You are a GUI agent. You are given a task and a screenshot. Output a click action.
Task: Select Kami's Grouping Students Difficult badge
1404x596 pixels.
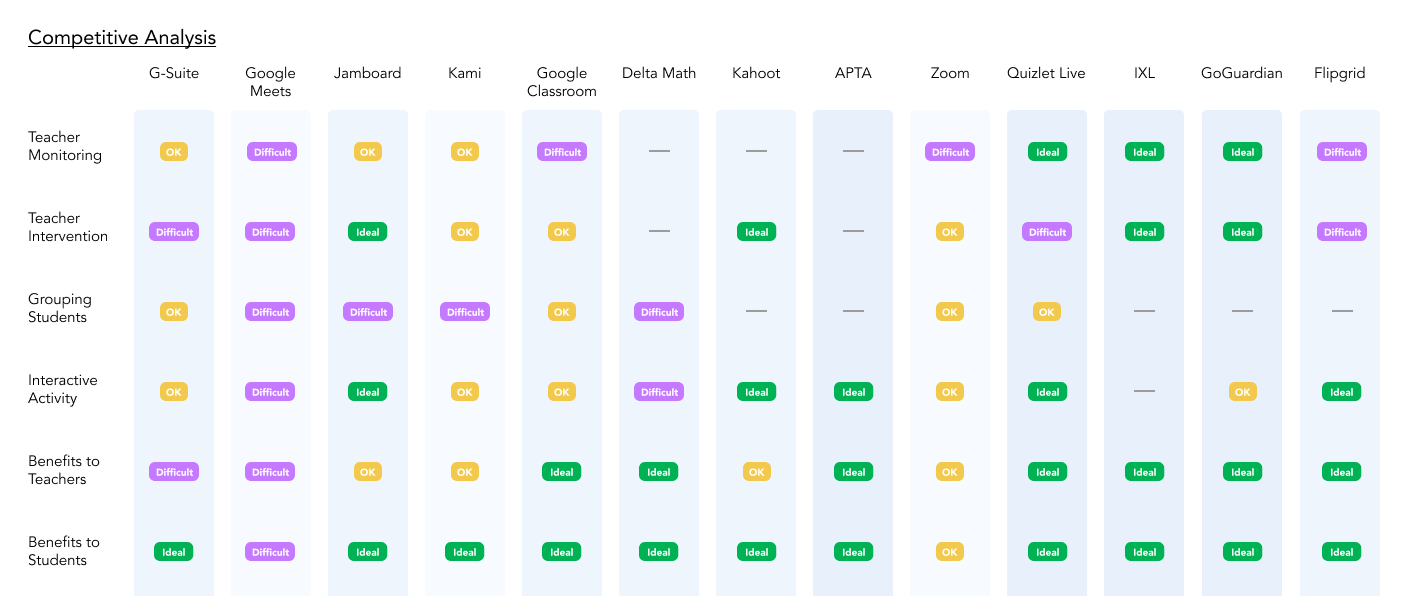tap(465, 312)
